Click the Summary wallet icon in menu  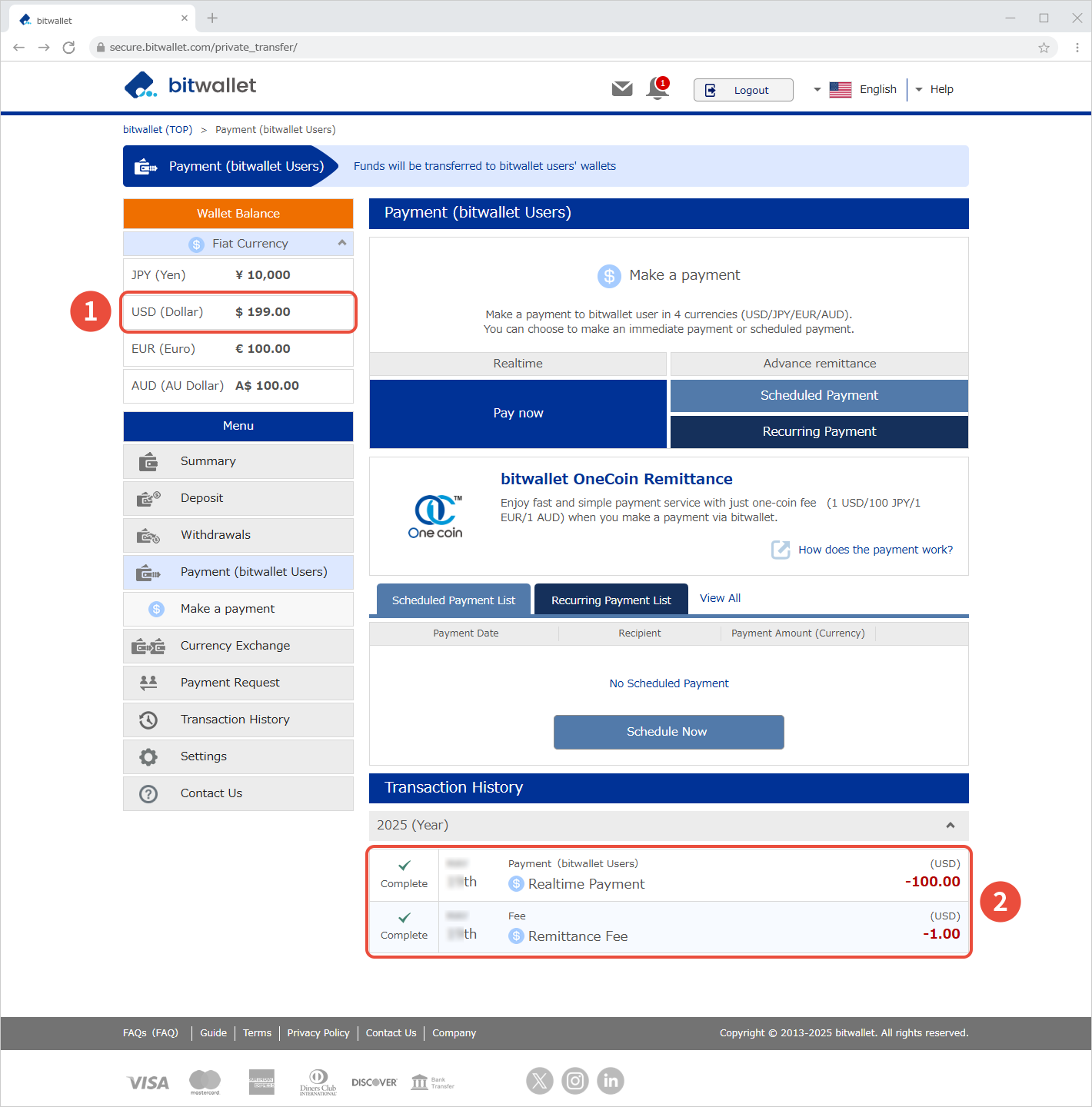pyautogui.click(x=148, y=462)
